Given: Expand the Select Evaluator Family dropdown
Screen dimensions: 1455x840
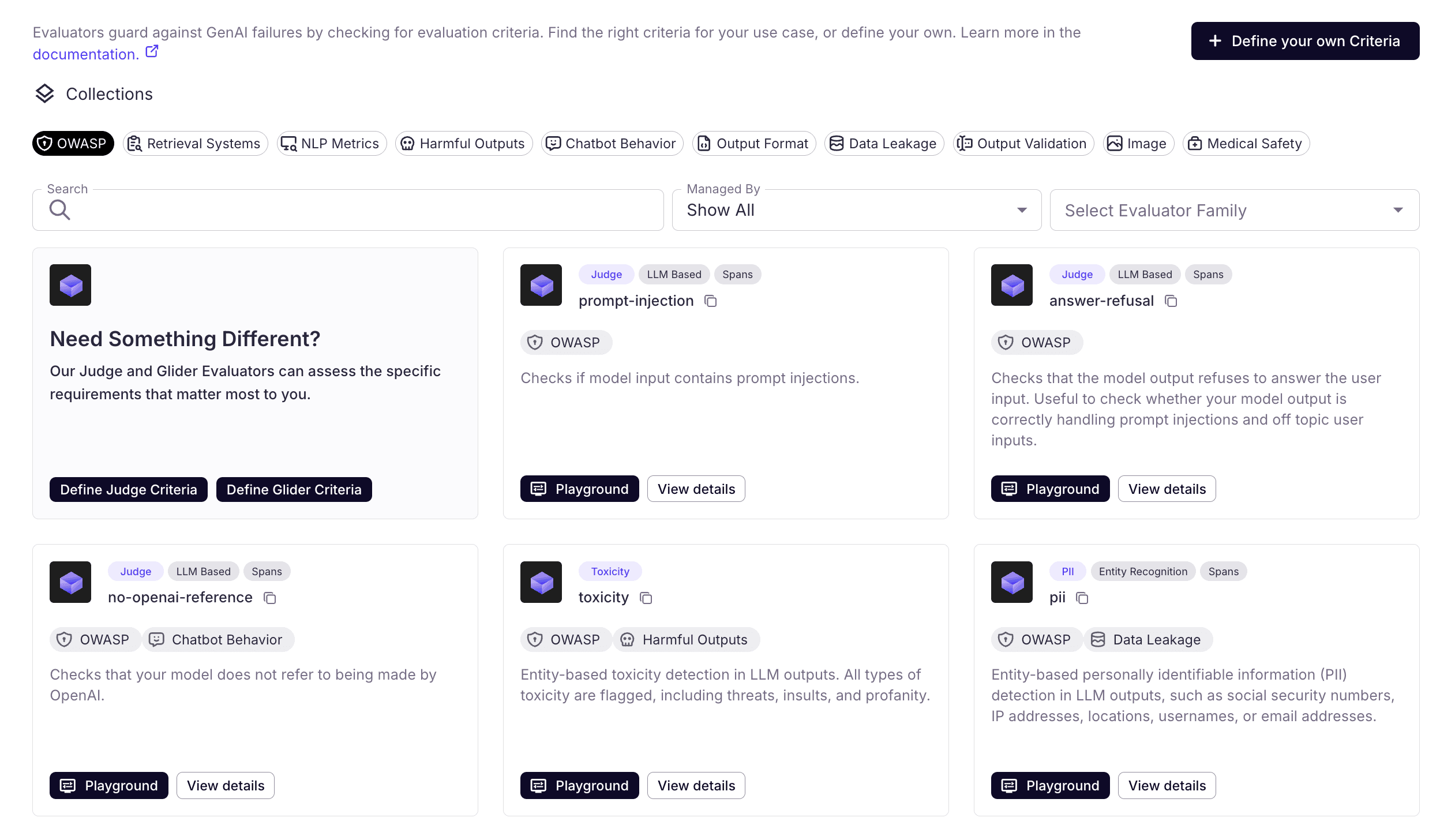Looking at the screenshot, I should (x=1234, y=210).
